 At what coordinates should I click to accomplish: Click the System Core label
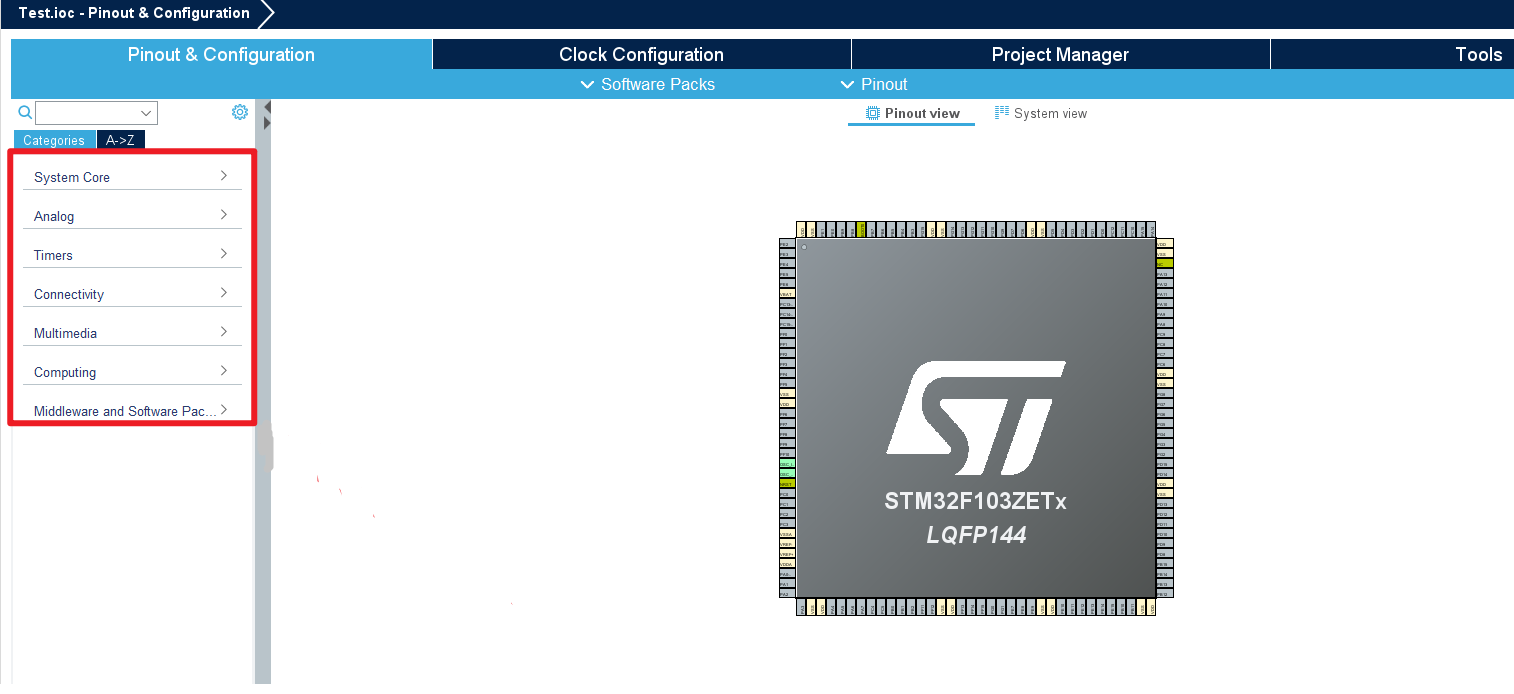pyautogui.click(x=72, y=177)
